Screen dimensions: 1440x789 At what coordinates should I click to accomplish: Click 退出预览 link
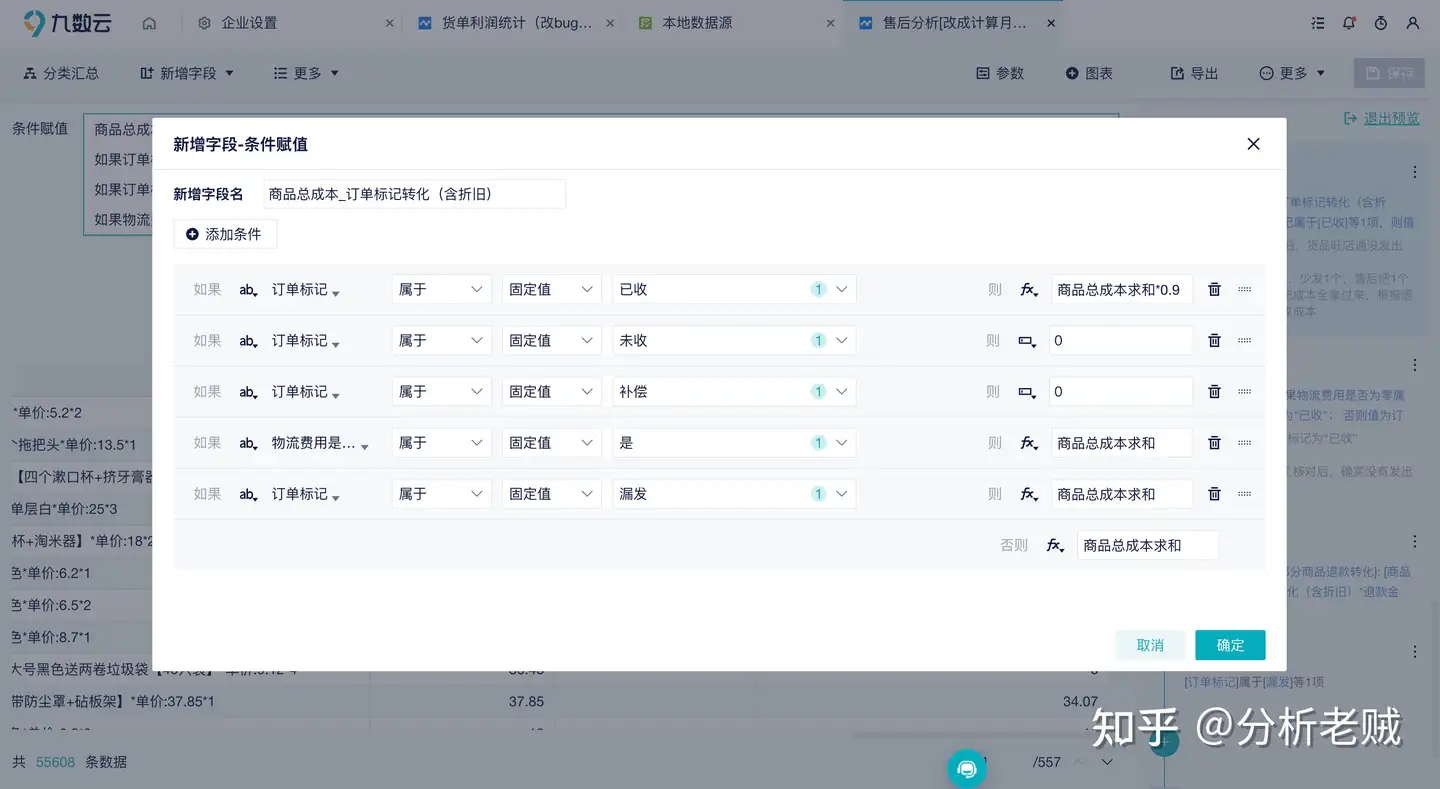[1382, 118]
